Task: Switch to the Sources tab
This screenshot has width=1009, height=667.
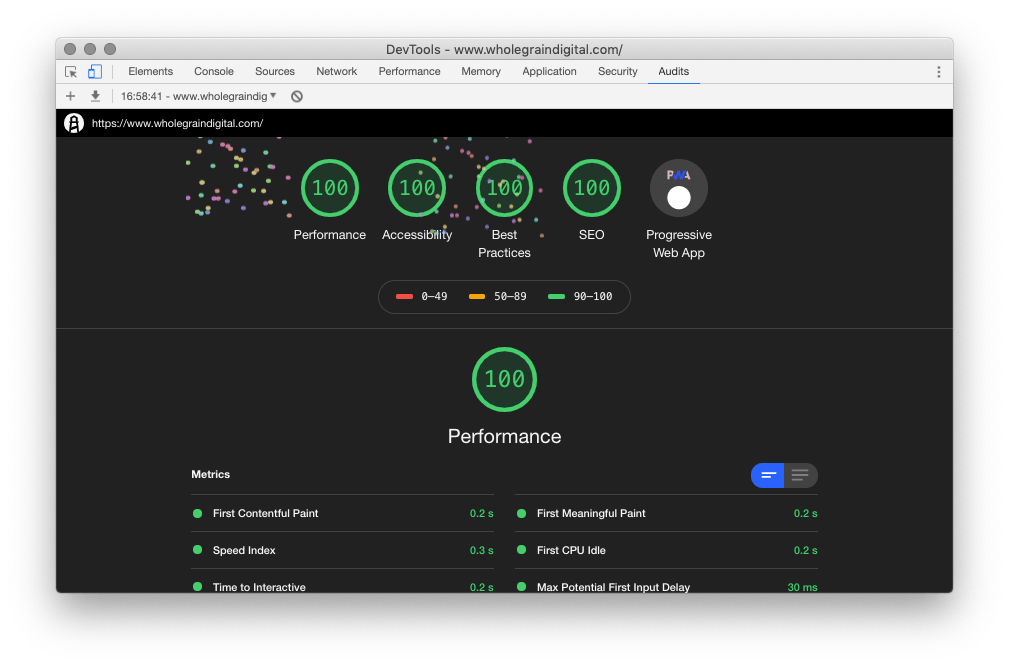Action: point(275,71)
